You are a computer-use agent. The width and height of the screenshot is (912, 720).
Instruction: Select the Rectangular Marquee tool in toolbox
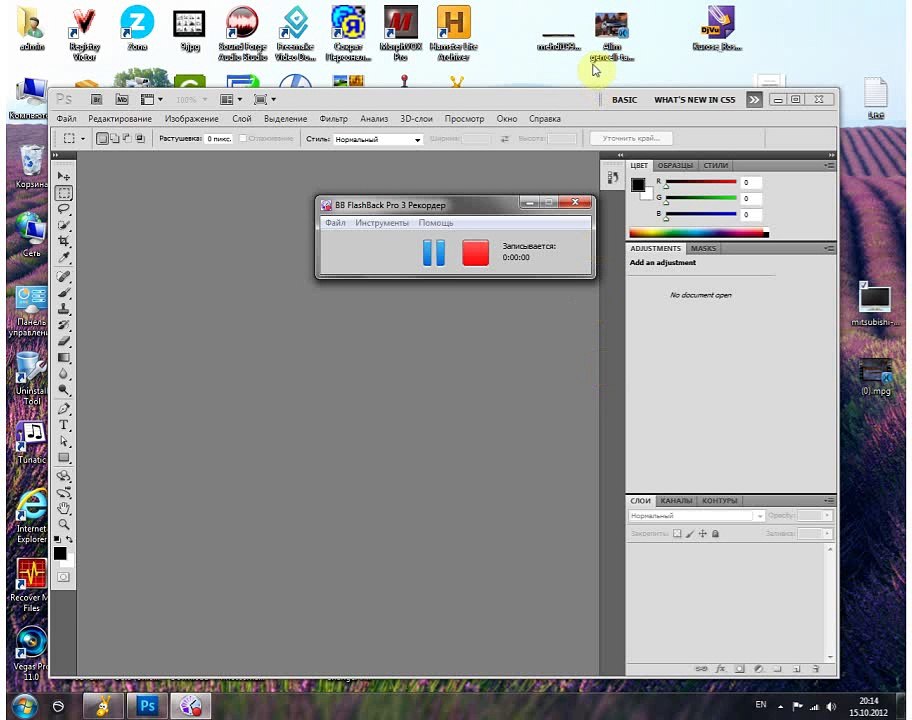(x=63, y=193)
